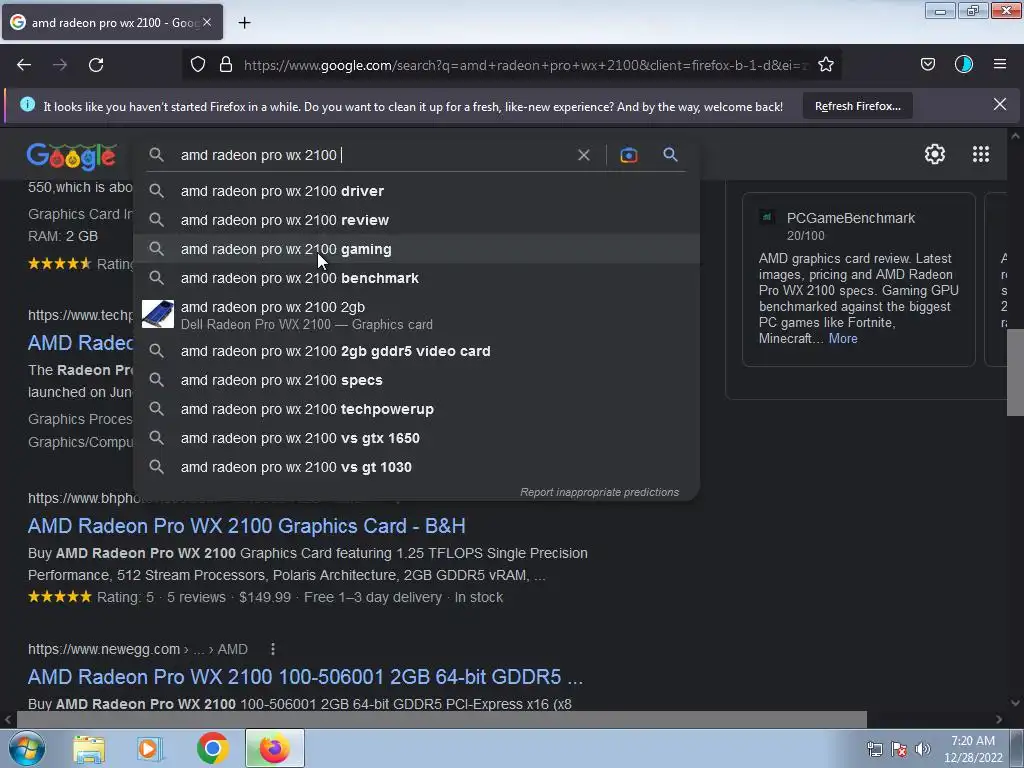Clear the Google search box text
1024x768 pixels.
pyautogui.click(x=584, y=155)
